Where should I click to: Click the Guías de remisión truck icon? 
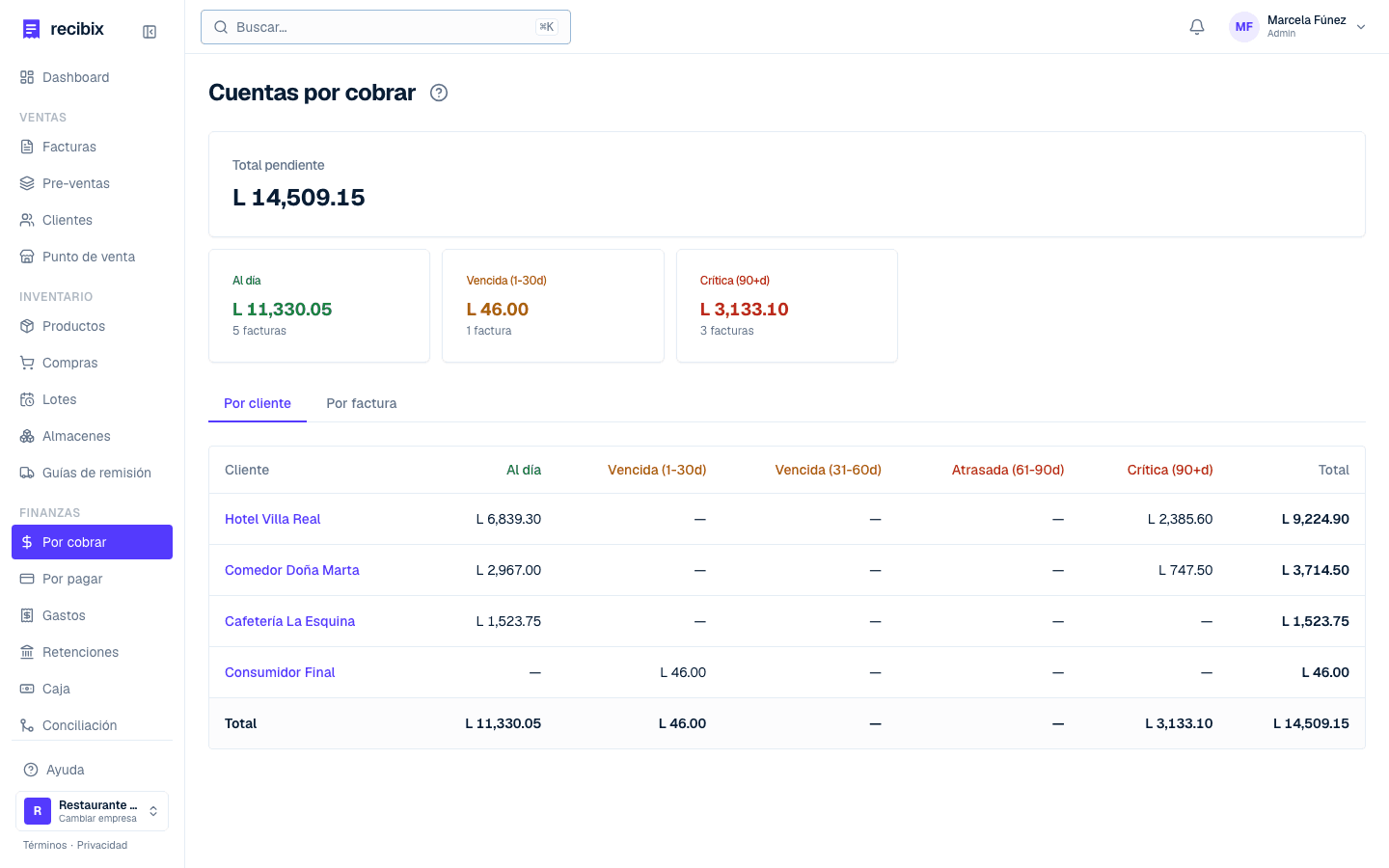(27, 473)
